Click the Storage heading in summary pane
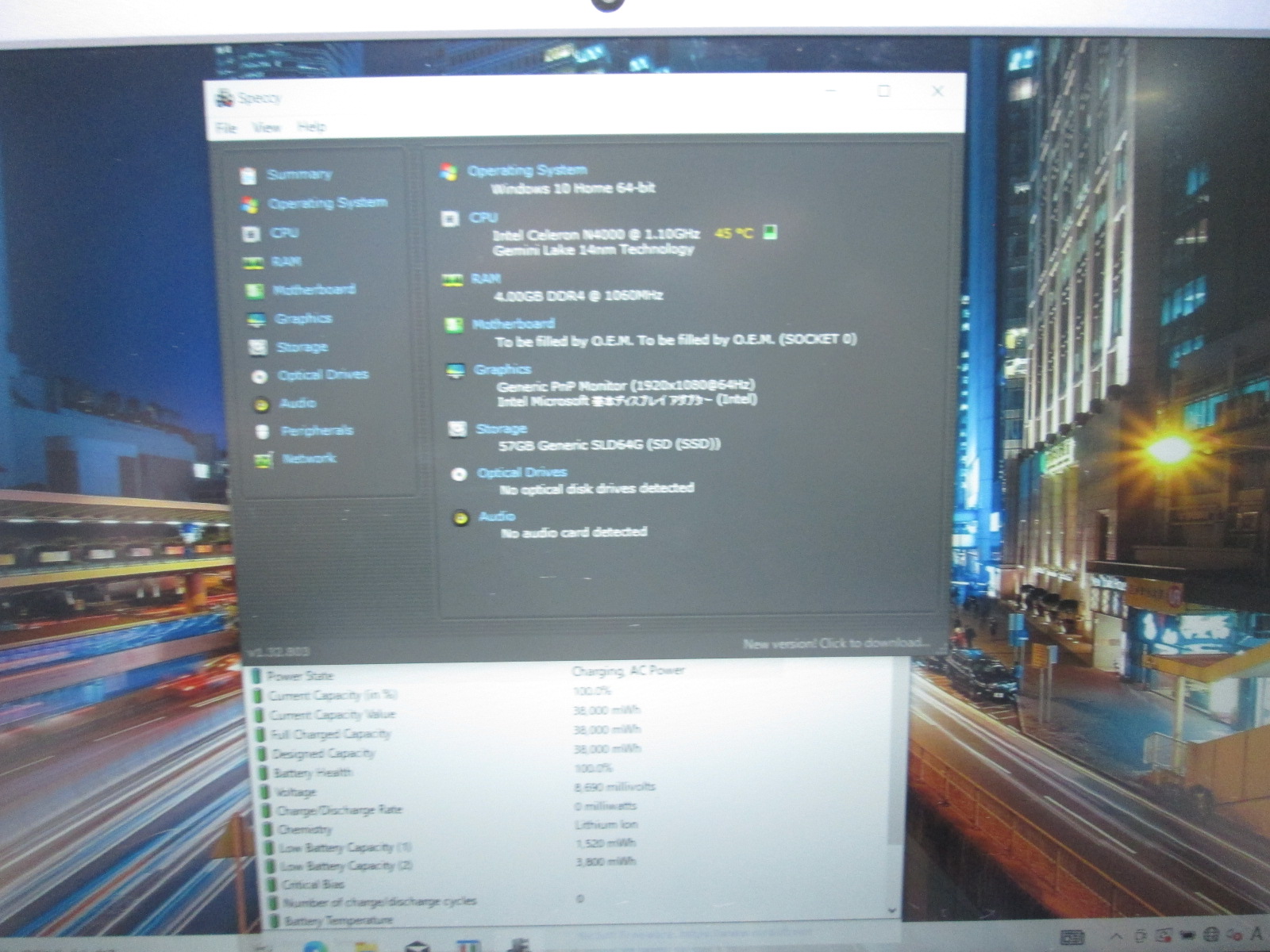 (501, 429)
